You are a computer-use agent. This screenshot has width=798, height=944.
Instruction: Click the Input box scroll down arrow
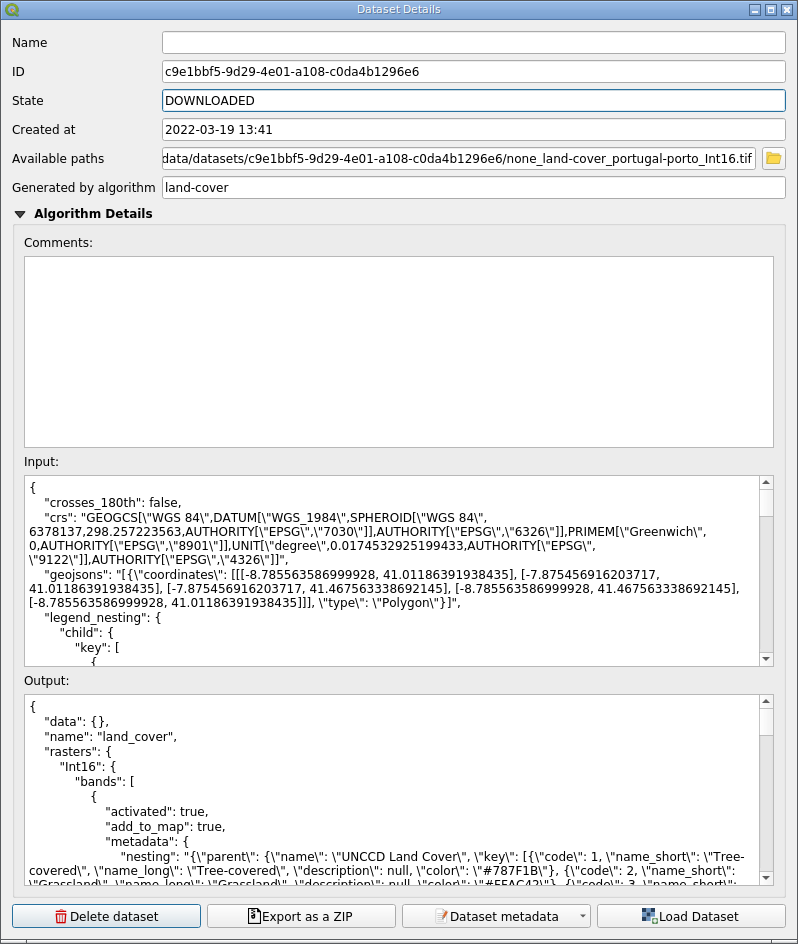click(x=766, y=659)
